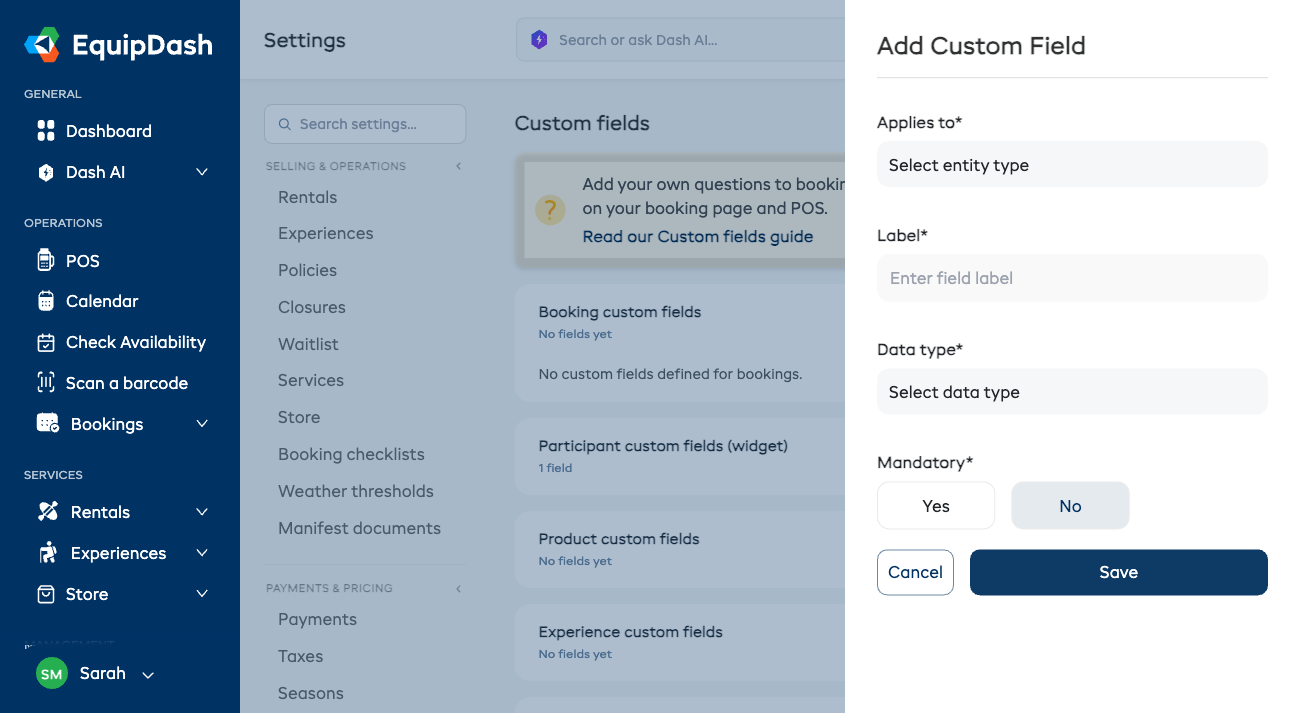Click the EquipDash logo icon
The height and width of the screenshot is (713, 1300).
coord(43,45)
